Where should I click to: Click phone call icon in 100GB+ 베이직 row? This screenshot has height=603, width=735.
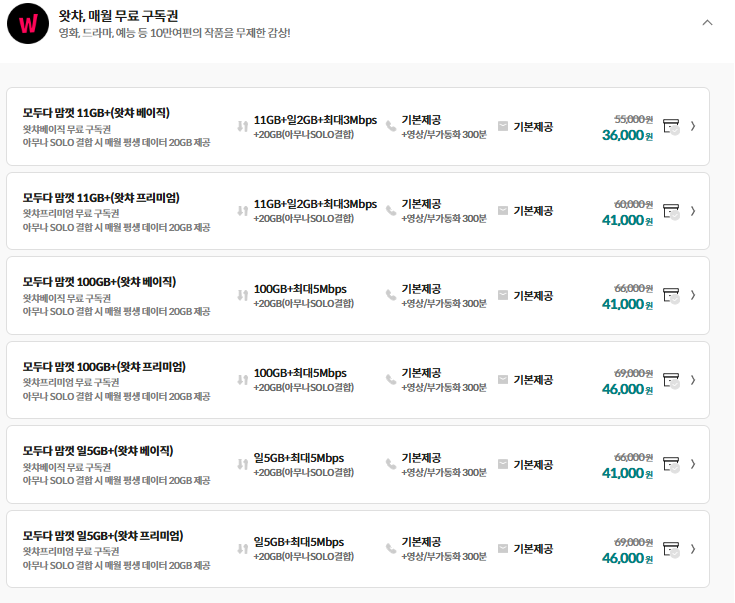coord(390,295)
